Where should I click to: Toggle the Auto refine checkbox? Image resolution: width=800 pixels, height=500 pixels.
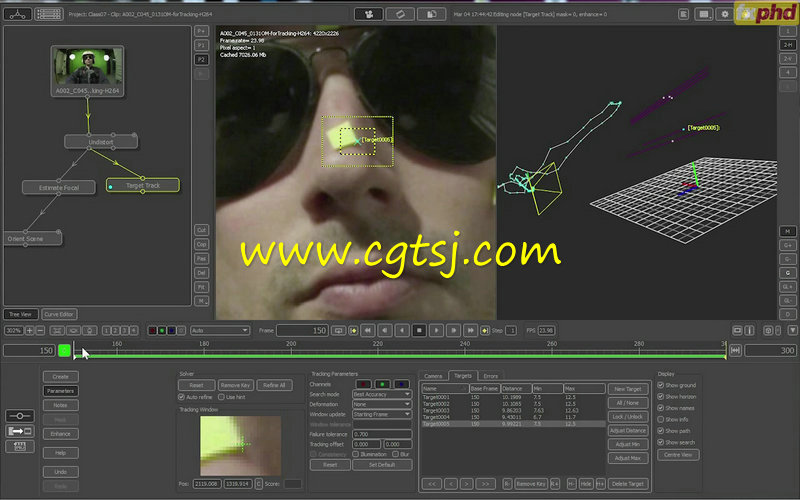coord(181,397)
